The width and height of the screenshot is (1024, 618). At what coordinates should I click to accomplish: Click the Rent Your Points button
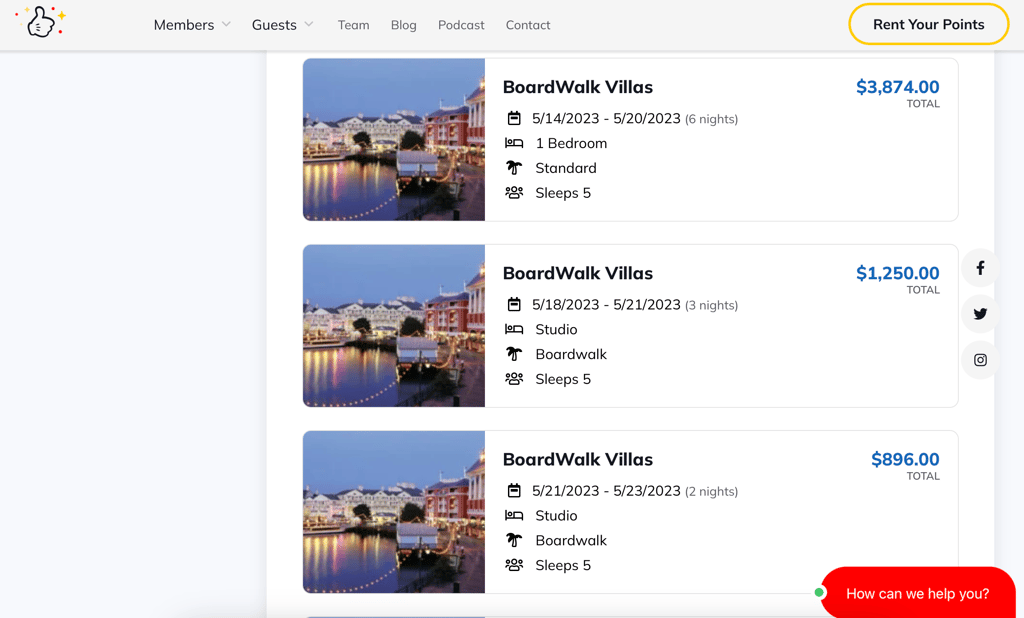(x=928, y=24)
